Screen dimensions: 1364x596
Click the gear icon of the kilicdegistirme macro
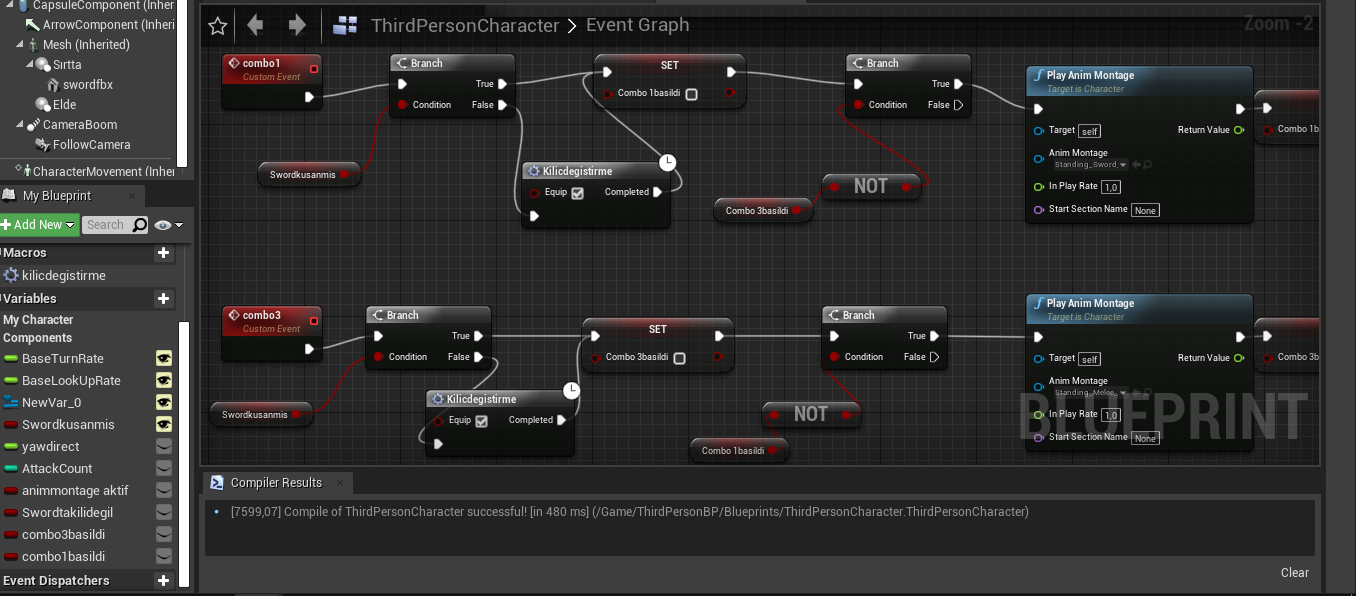11,275
